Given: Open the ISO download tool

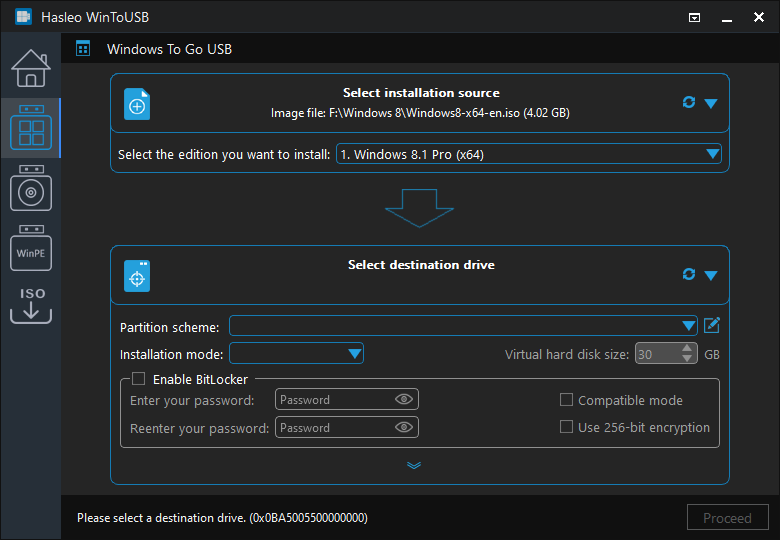Looking at the screenshot, I should (x=31, y=305).
